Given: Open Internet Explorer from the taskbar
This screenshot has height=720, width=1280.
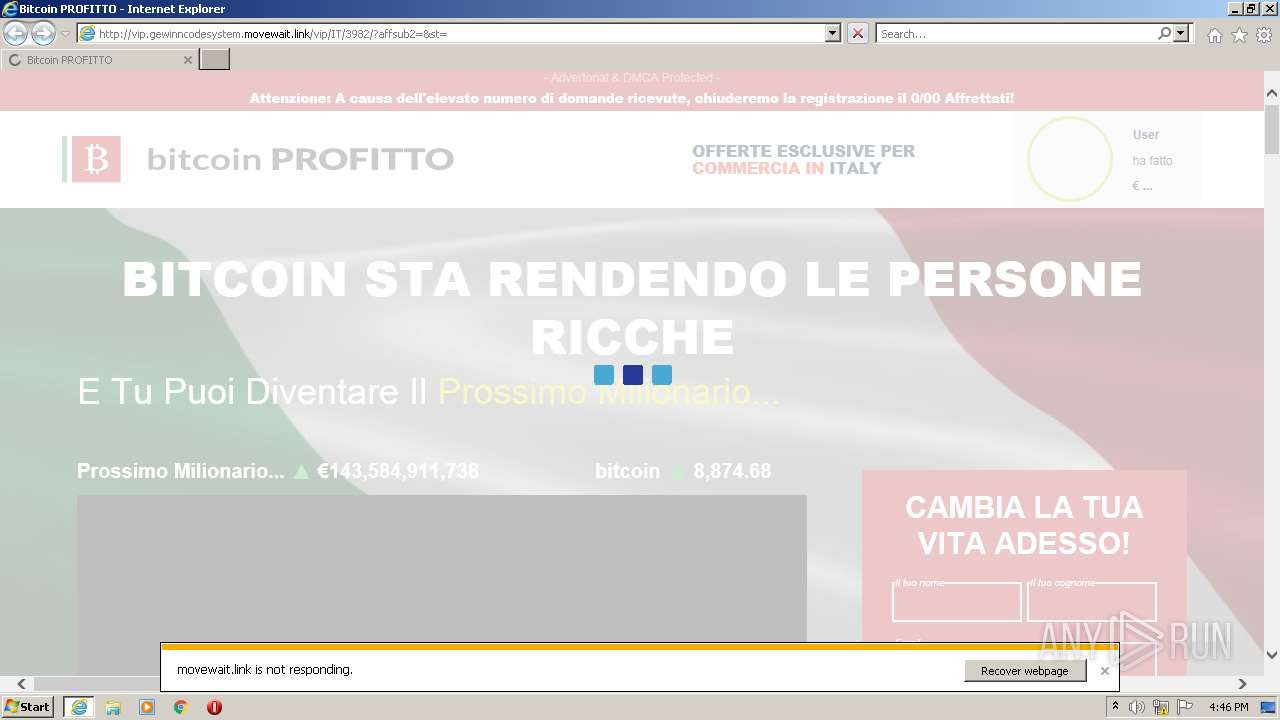Looking at the screenshot, I should [78, 707].
